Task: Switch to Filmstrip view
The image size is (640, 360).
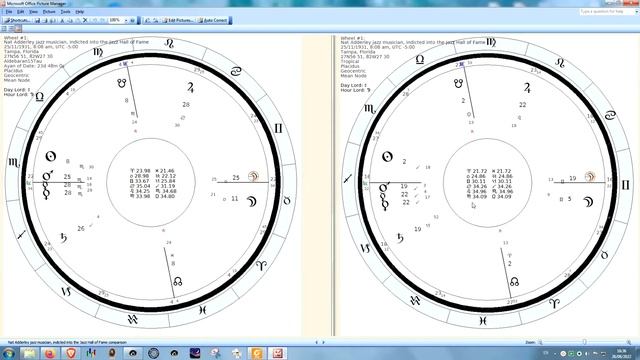Action: [x=11, y=29]
